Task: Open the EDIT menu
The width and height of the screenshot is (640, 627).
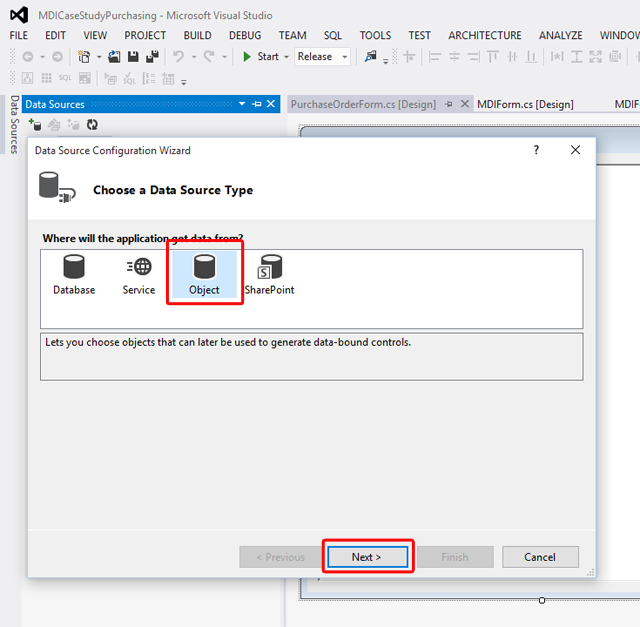Action: point(56,36)
